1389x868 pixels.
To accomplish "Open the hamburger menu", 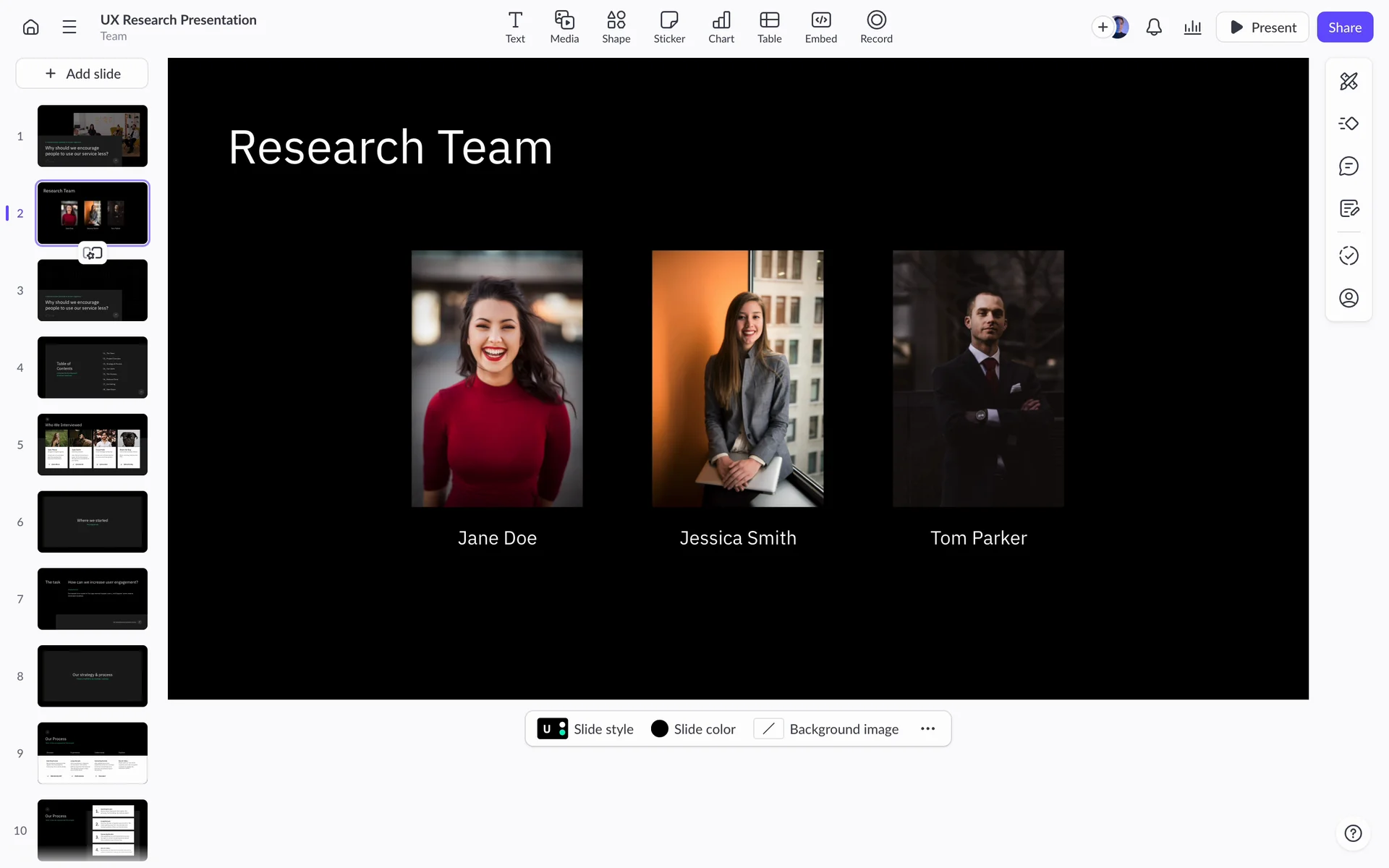I will [69, 27].
